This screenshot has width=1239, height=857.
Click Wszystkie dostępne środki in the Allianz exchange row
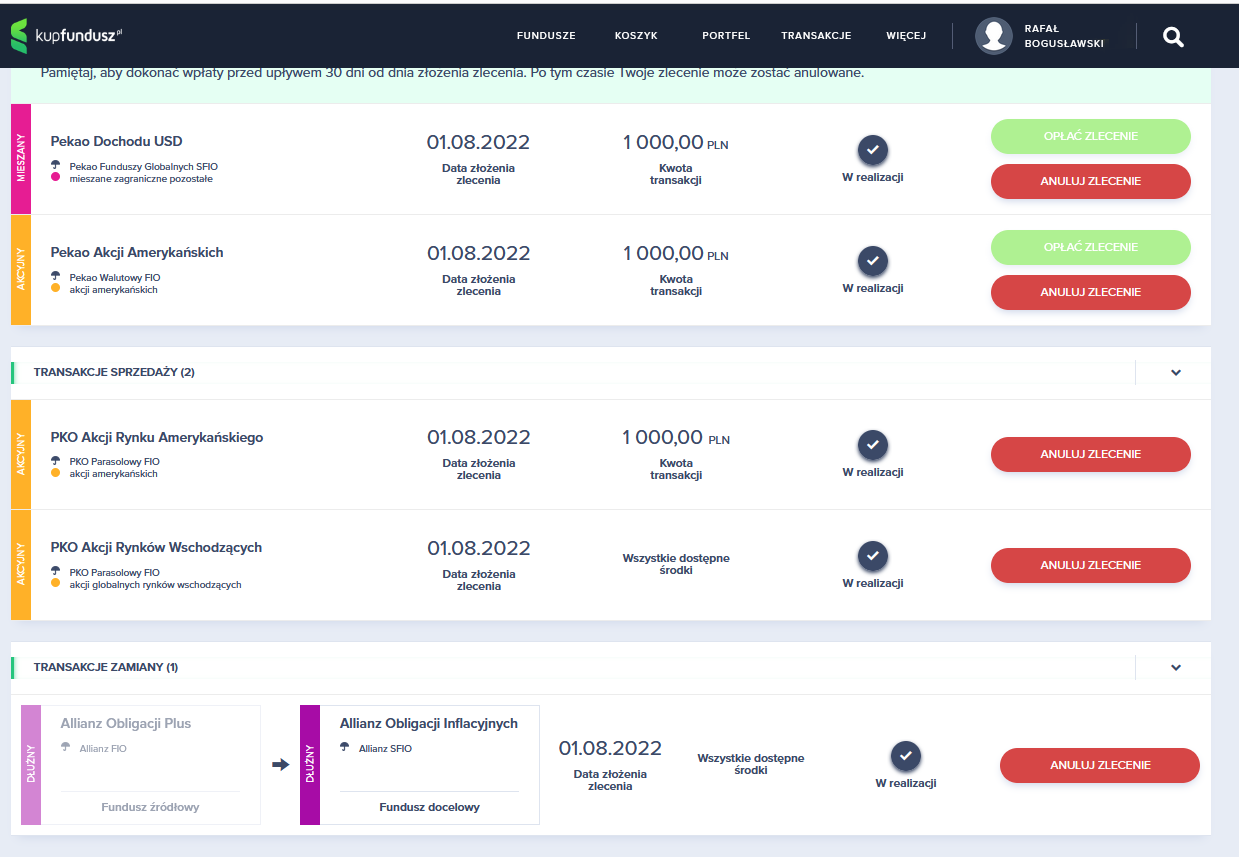751,764
